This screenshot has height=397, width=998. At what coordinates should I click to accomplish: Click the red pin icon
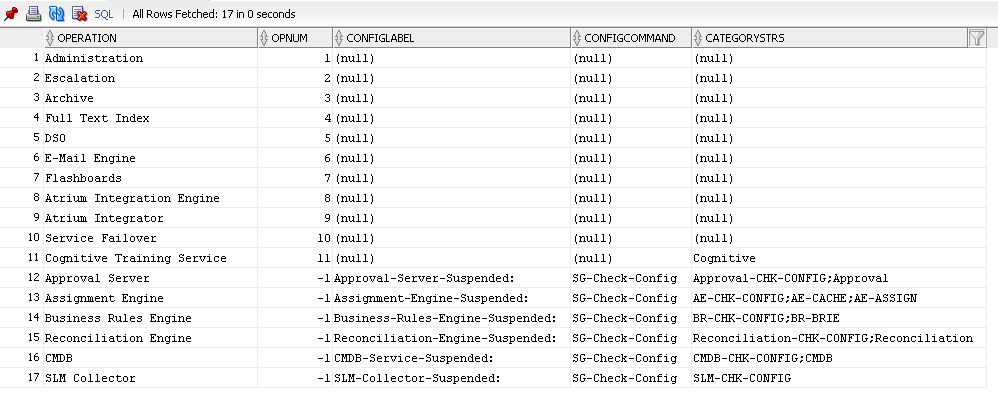tap(11, 13)
